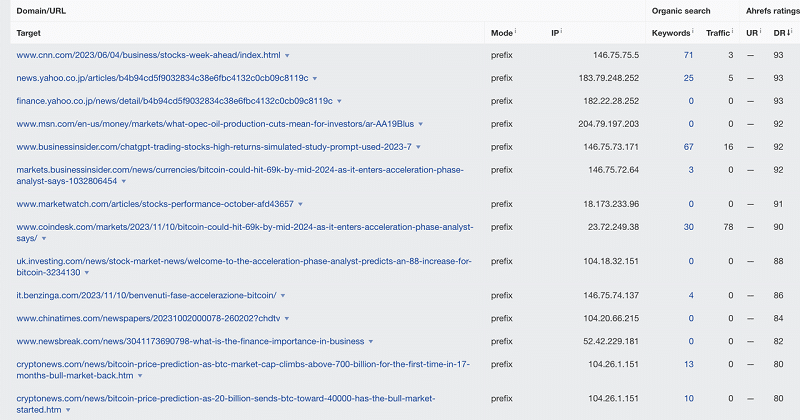Screen dimensions: 800x420
Task: Select IP address 183.79.248.252
Action: coord(609,78)
